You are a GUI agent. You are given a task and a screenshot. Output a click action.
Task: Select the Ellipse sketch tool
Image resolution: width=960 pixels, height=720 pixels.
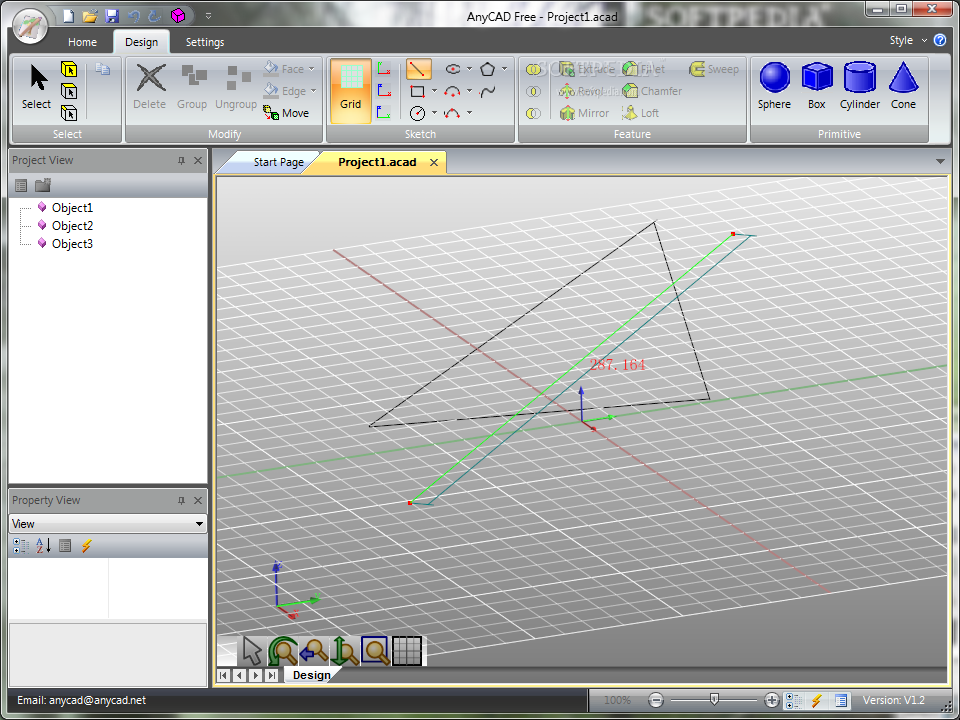pos(453,69)
